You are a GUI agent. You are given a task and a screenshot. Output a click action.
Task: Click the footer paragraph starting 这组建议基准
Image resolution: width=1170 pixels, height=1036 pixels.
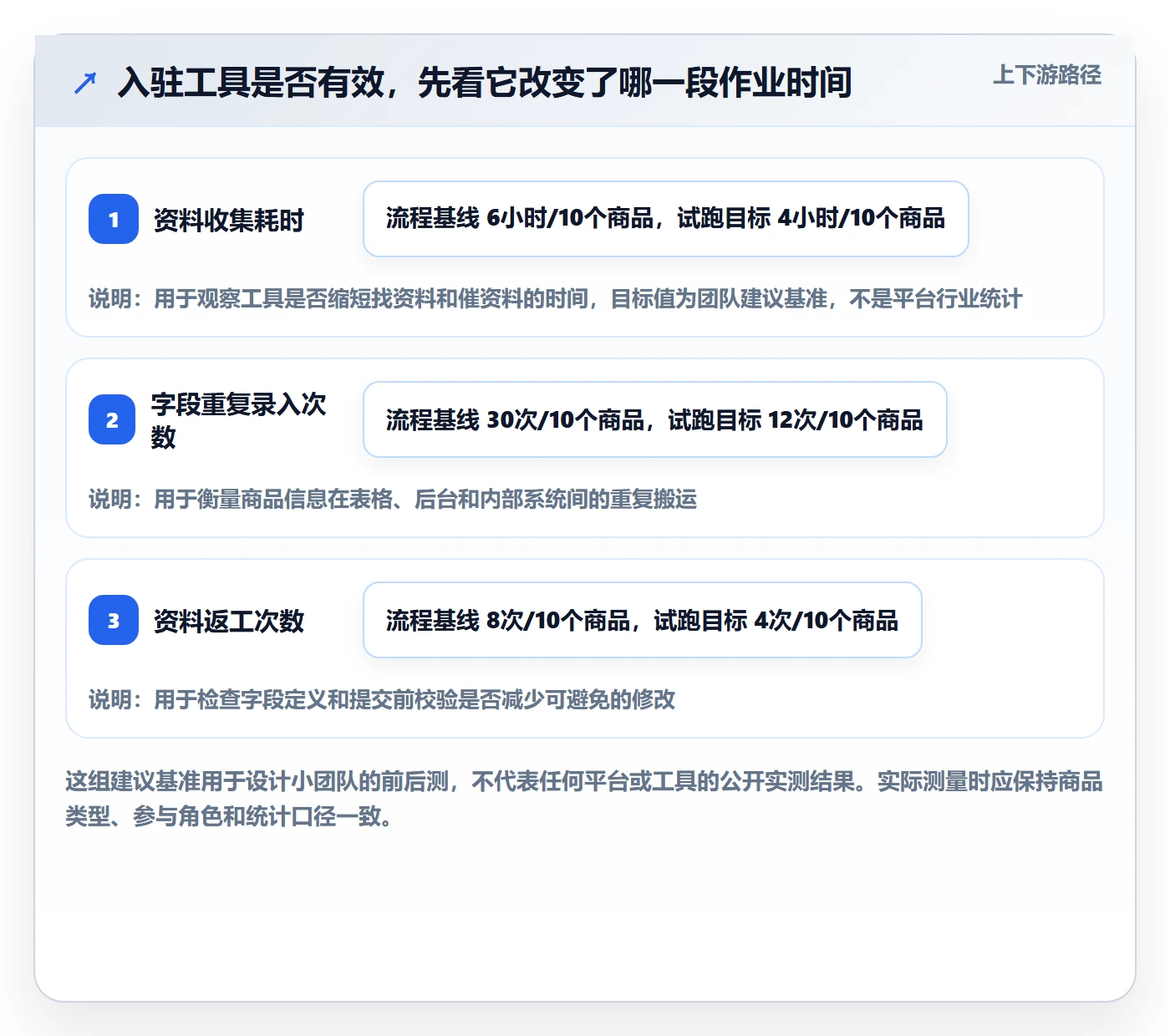tap(584, 799)
